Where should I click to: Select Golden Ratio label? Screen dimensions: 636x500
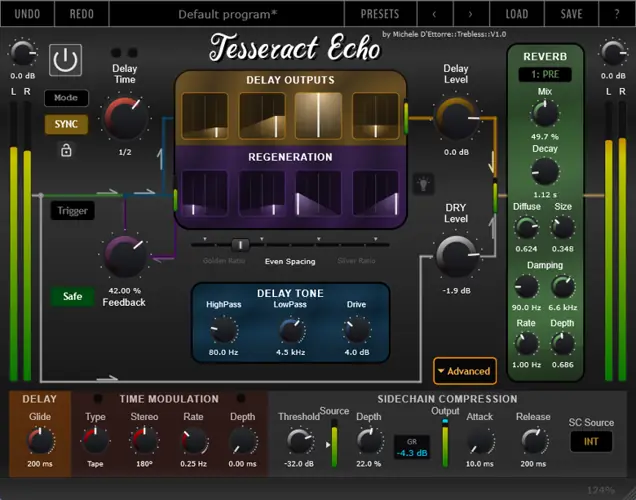coord(223,261)
